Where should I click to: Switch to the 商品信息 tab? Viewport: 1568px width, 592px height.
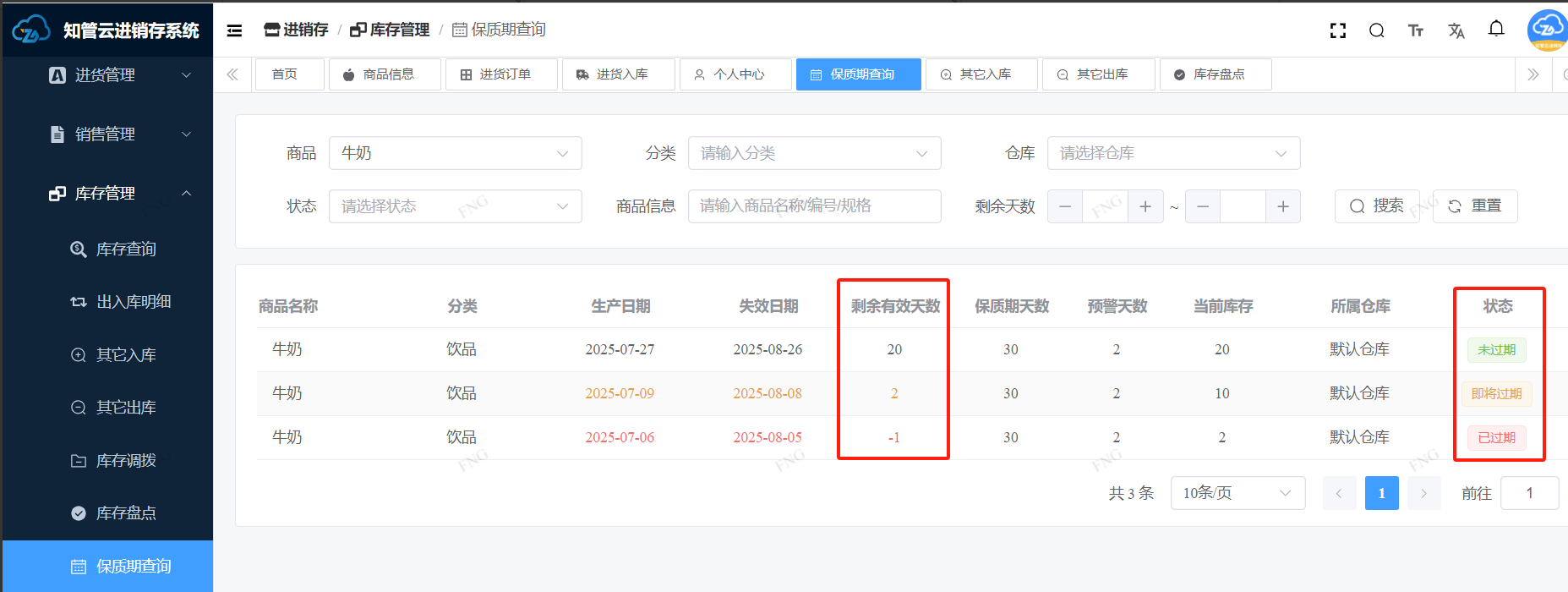point(385,74)
